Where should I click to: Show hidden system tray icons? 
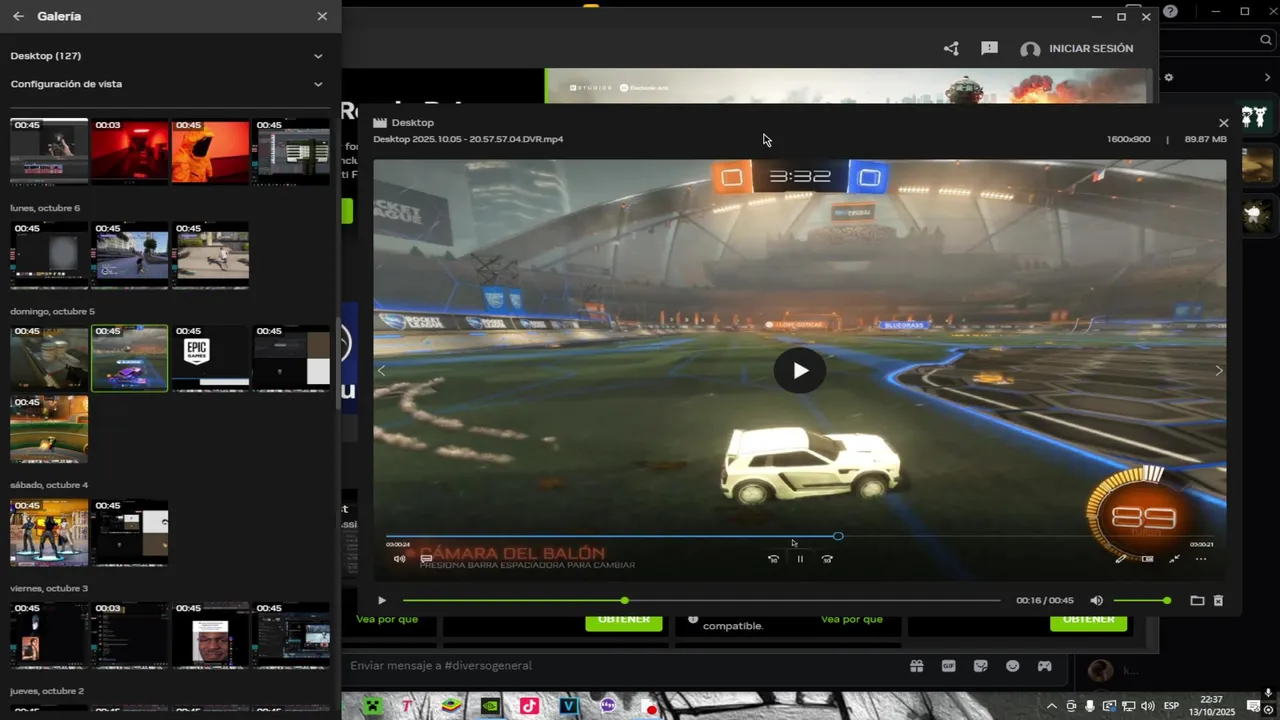coord(1053,706)
